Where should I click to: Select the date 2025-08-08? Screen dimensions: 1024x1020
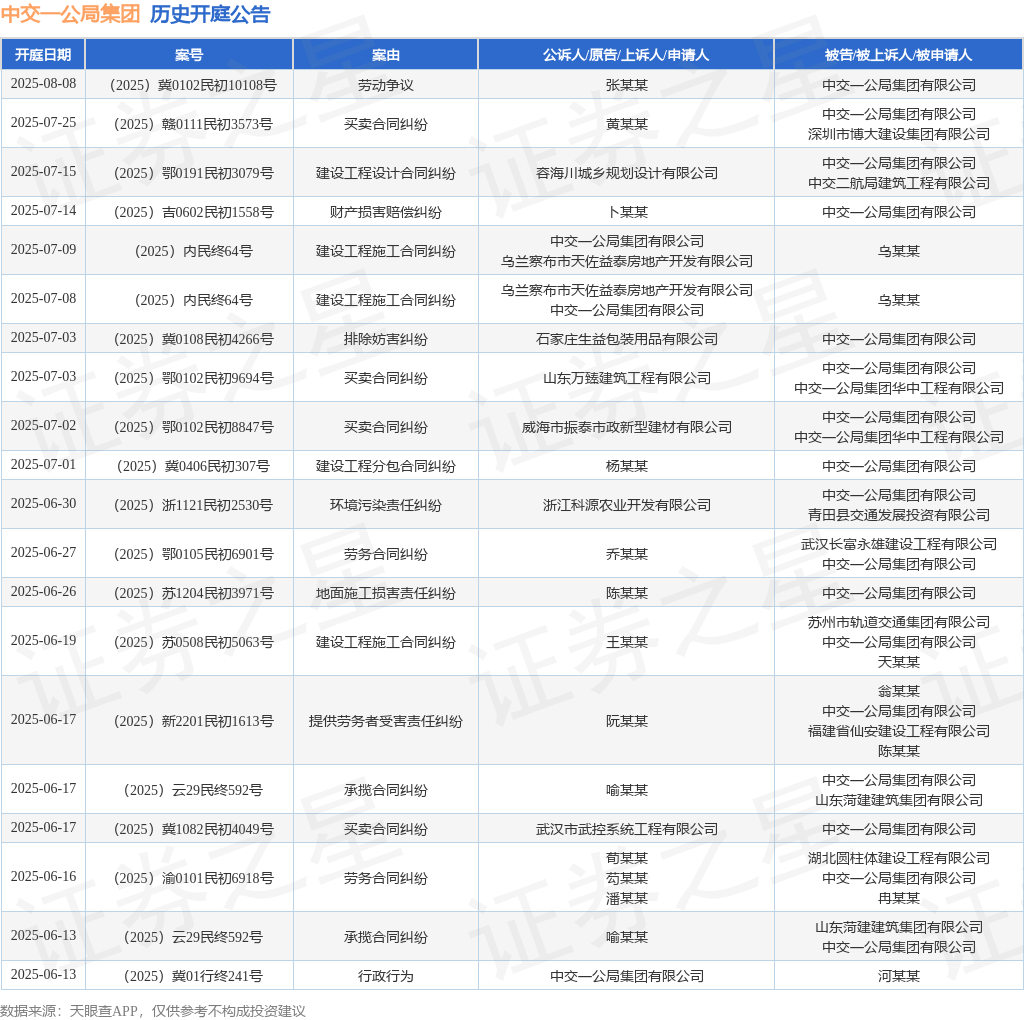43,84
